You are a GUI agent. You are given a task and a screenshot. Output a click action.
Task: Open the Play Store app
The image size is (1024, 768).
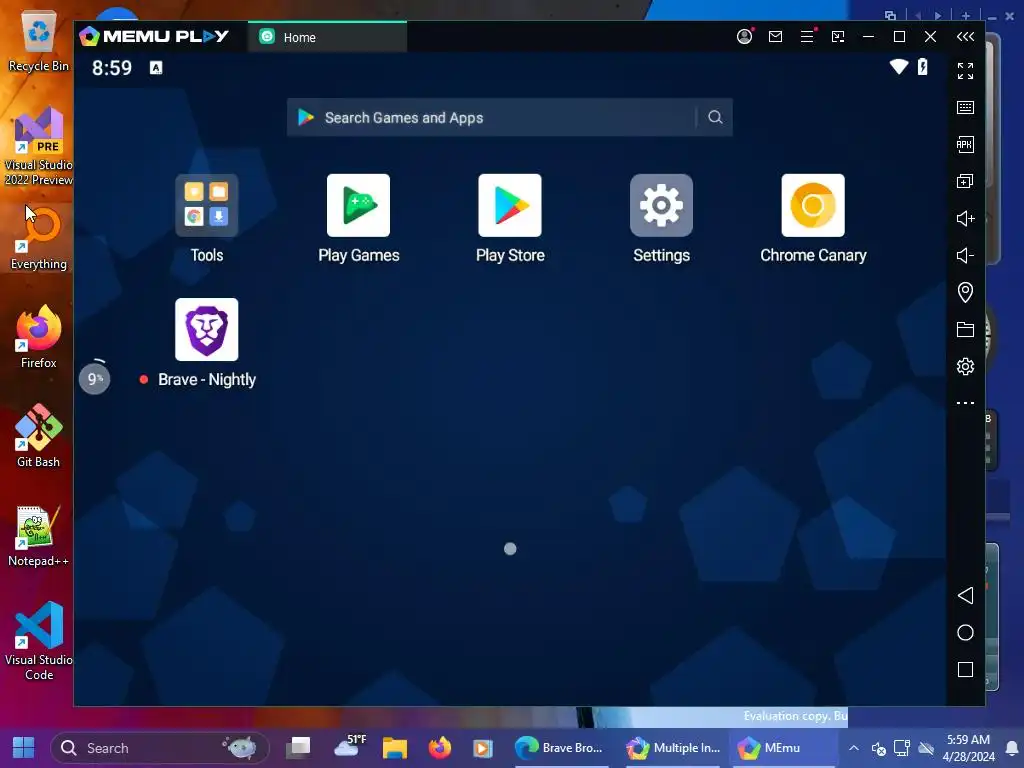[x=510, y=206]
